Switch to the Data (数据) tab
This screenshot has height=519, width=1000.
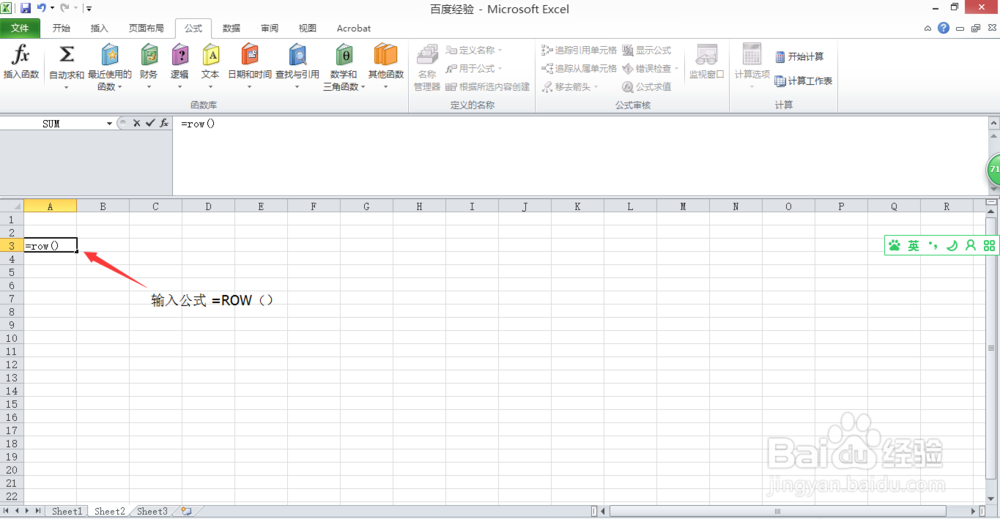[231, 28]
